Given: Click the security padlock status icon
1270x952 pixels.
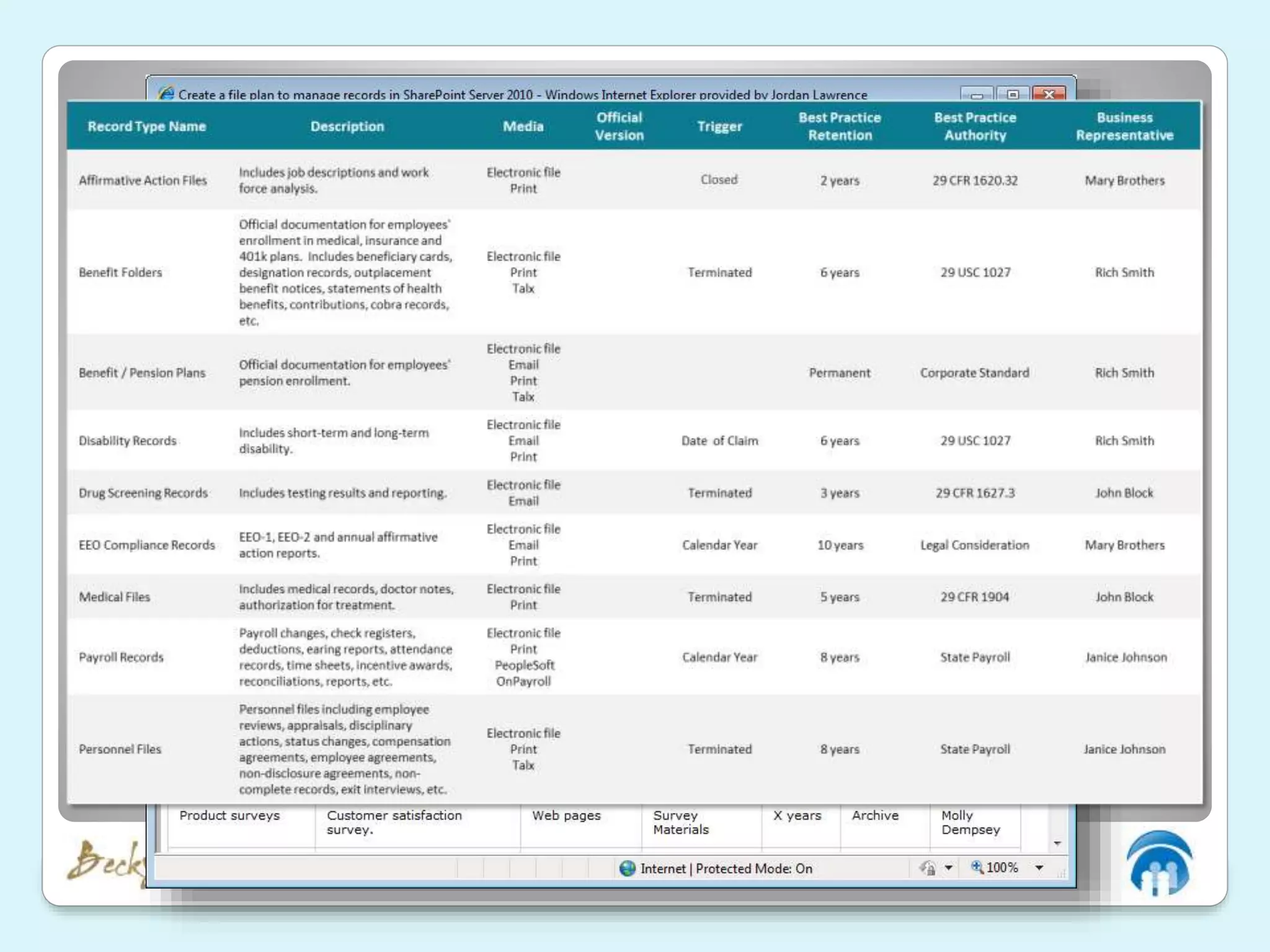Looking at the screenshot, I should click(928, 868).
